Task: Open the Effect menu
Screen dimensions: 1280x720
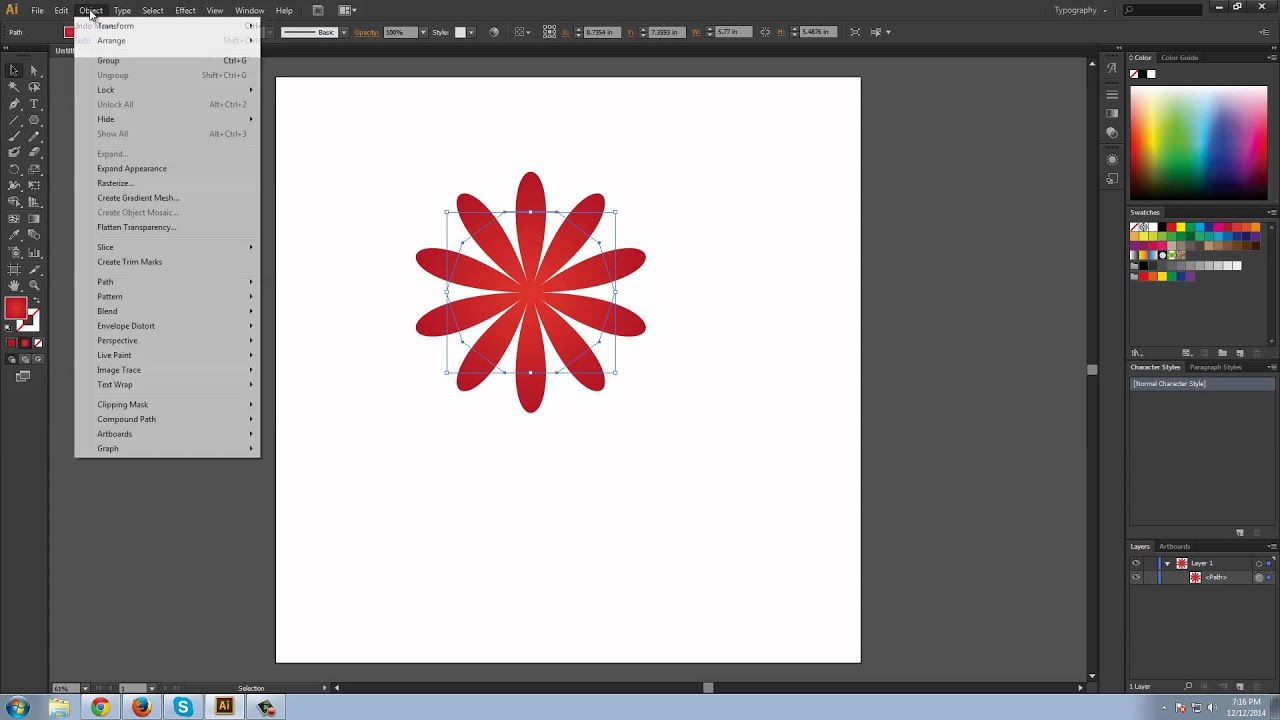Action: tap(185, 10)
